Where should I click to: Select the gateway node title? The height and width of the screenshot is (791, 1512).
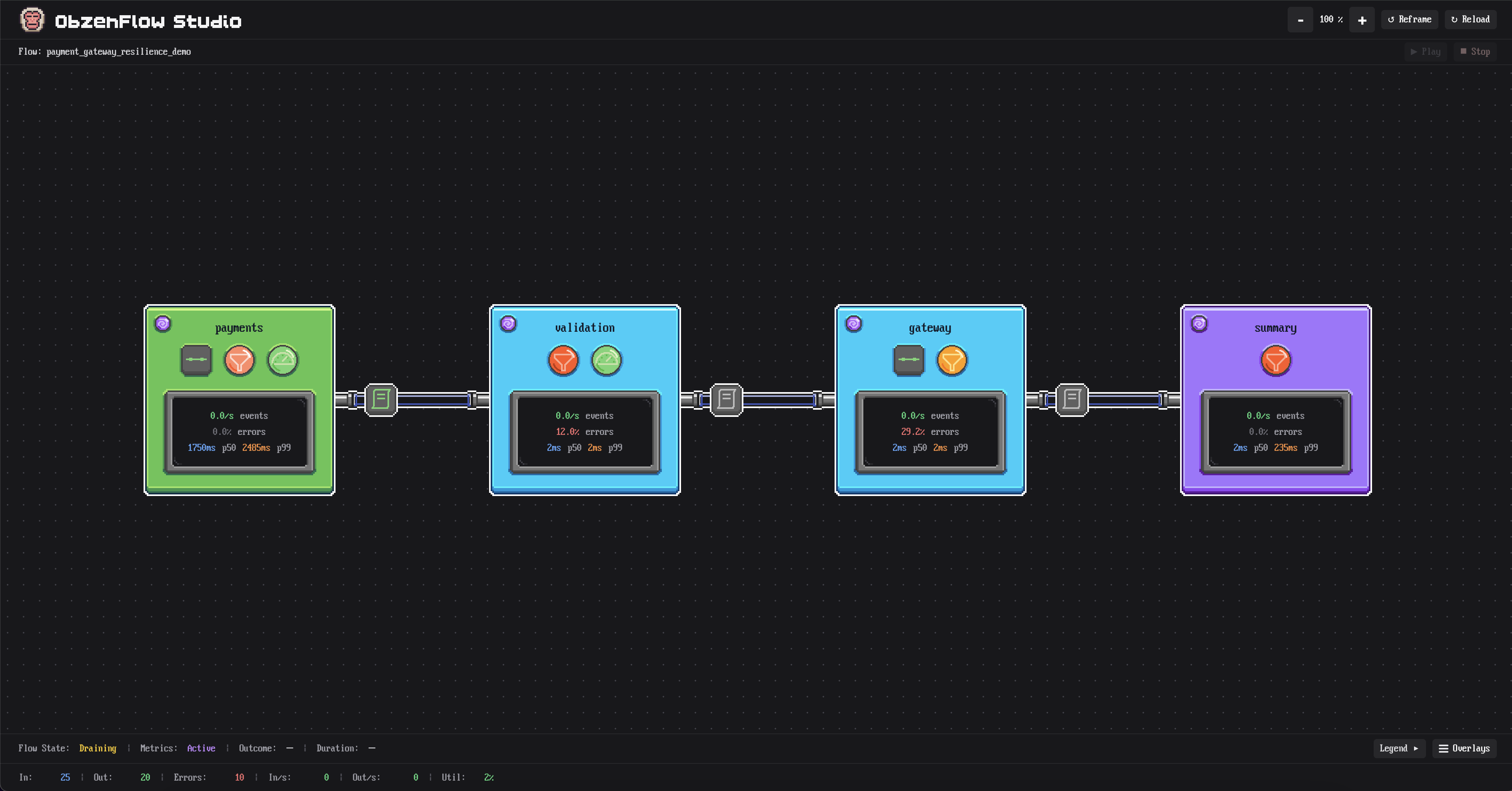[930, 328]
